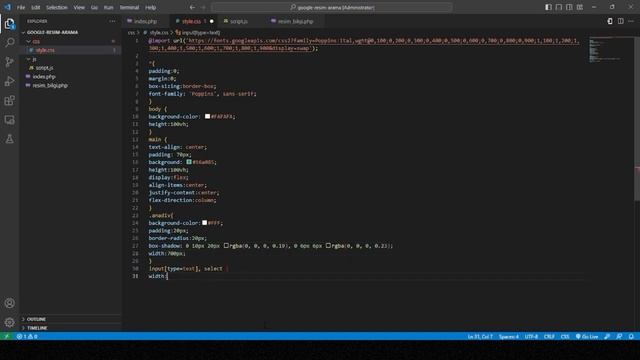Click the person feedback icon in status bar
The width and height of the screenshot is (640, 360).
click(x=619, y=336)
